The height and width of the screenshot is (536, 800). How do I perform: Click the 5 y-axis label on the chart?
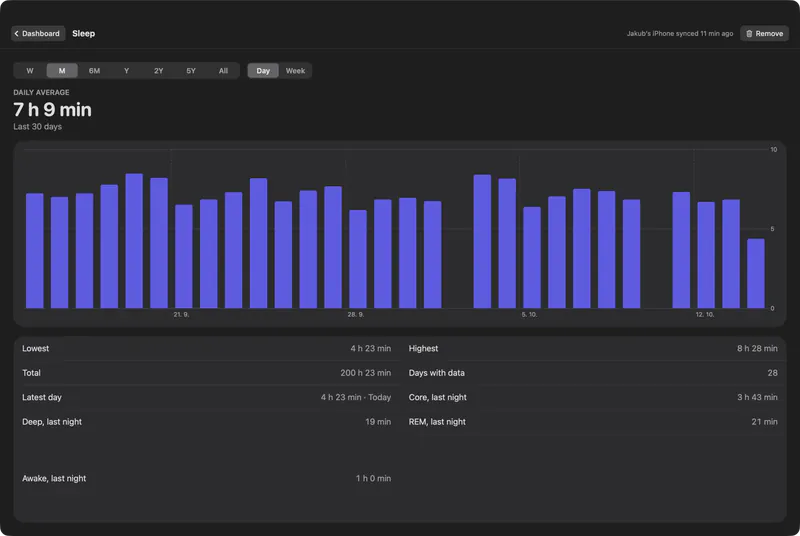[x=772, y=229]
